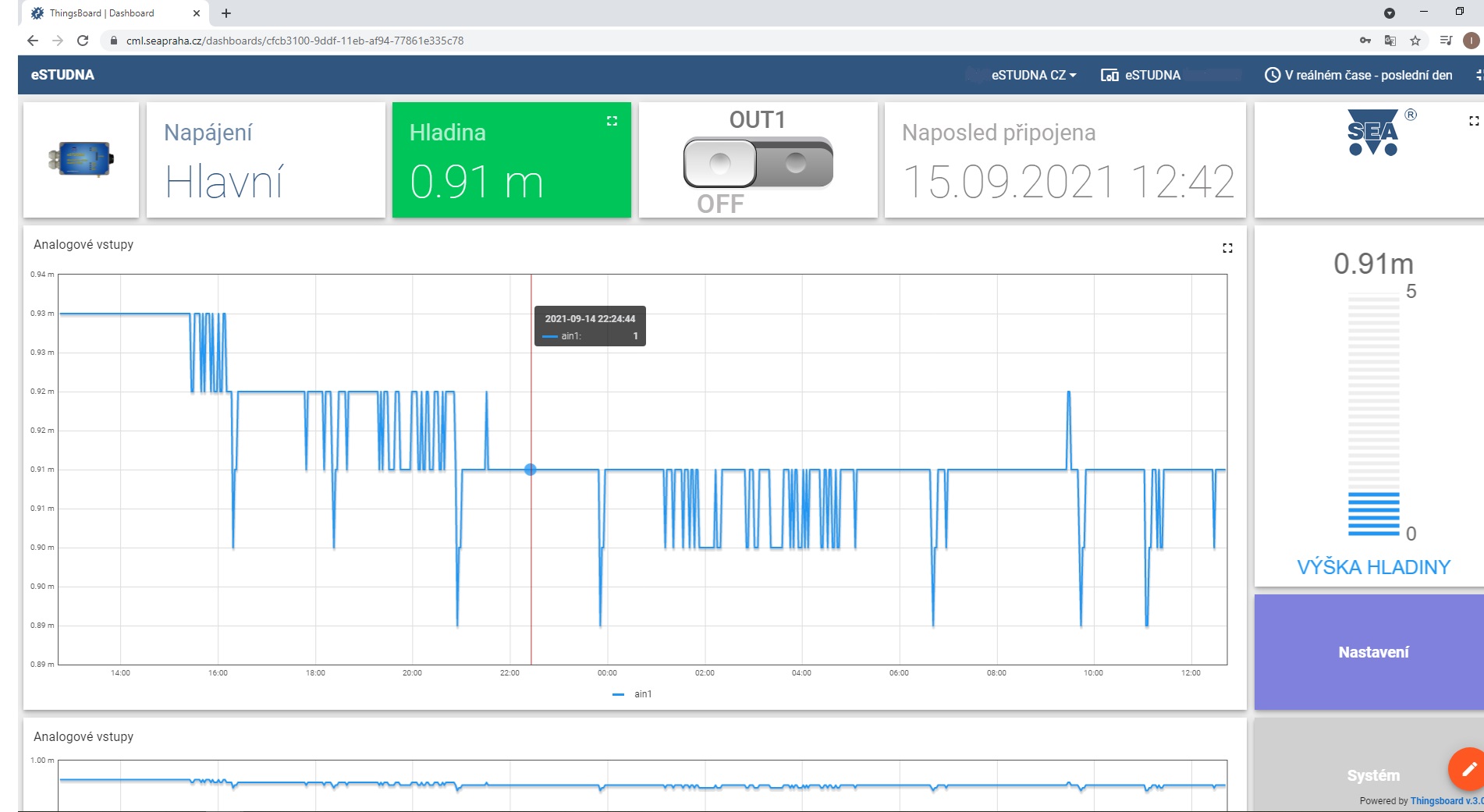Open the browser tab search dropdown
The image size is (1484, 812).
(1390, 13)
